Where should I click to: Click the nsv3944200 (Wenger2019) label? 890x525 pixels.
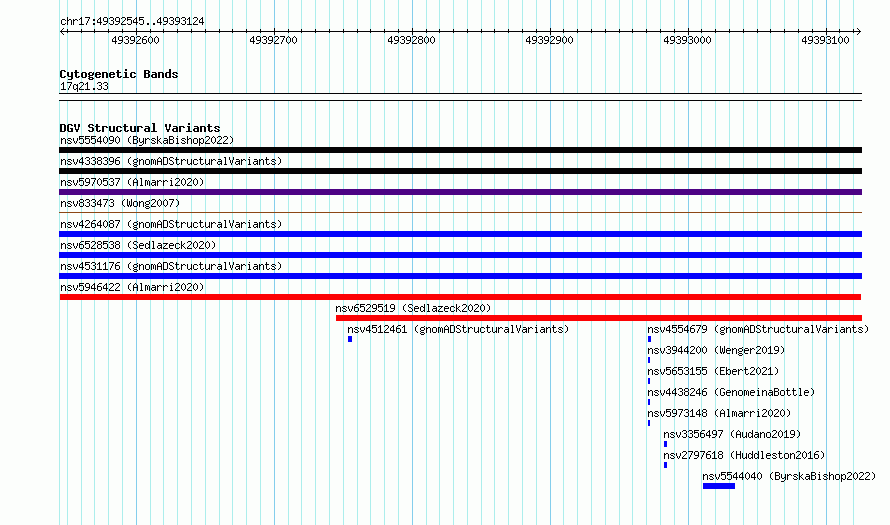tap(716, 350)
